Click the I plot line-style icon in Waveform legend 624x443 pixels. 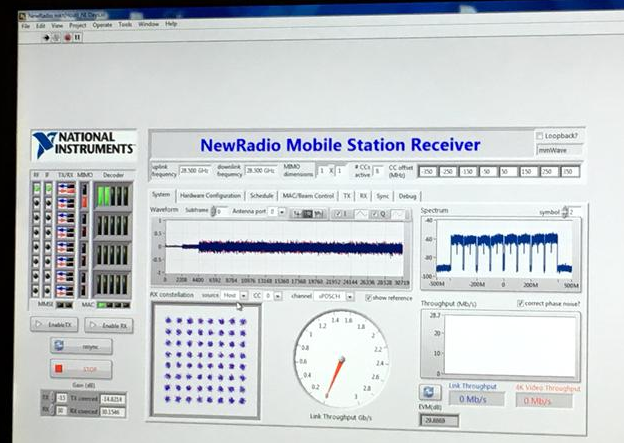click(x=360, y=214)
